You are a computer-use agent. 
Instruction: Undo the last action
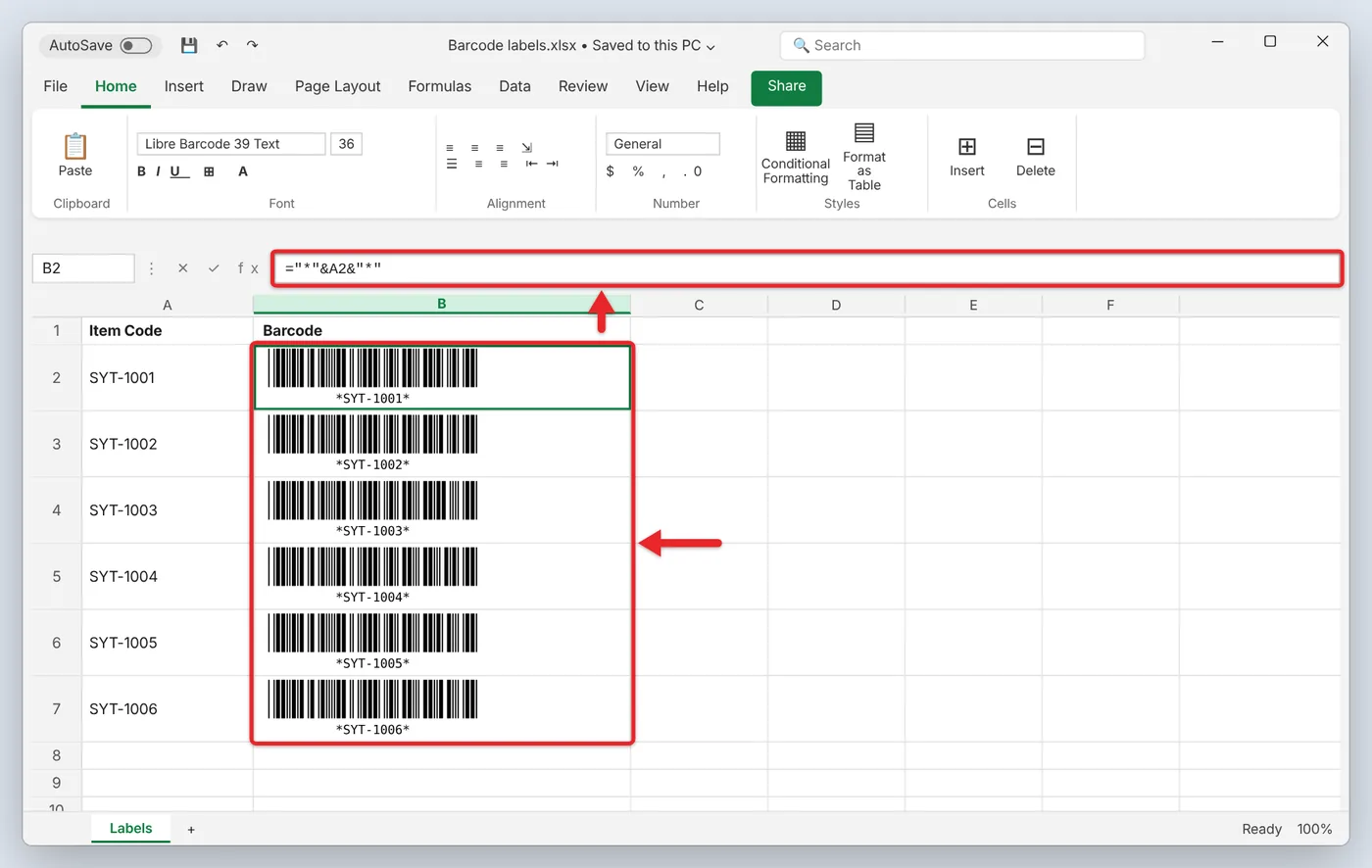tap(222, 45)
